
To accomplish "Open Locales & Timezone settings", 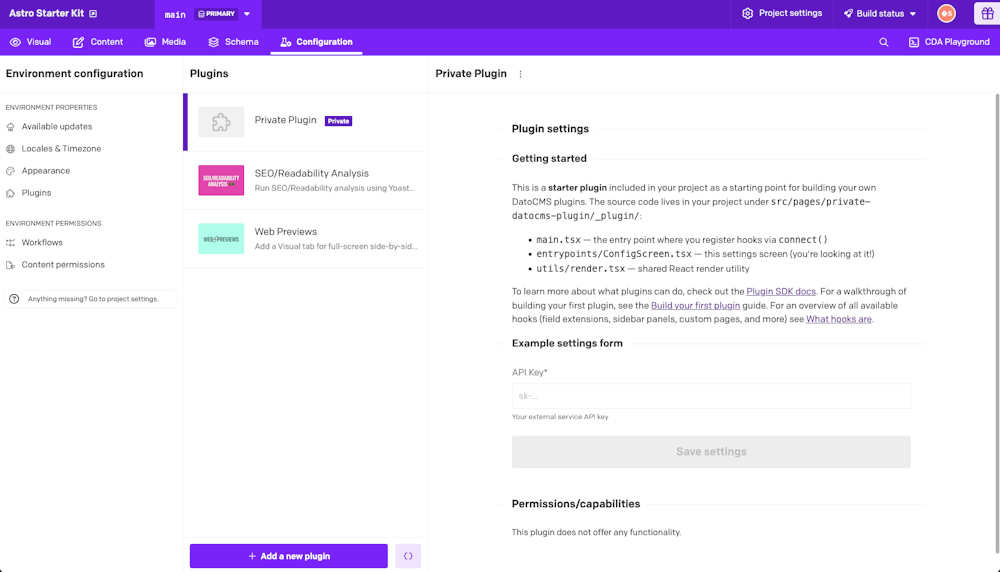I will [61, 149].
